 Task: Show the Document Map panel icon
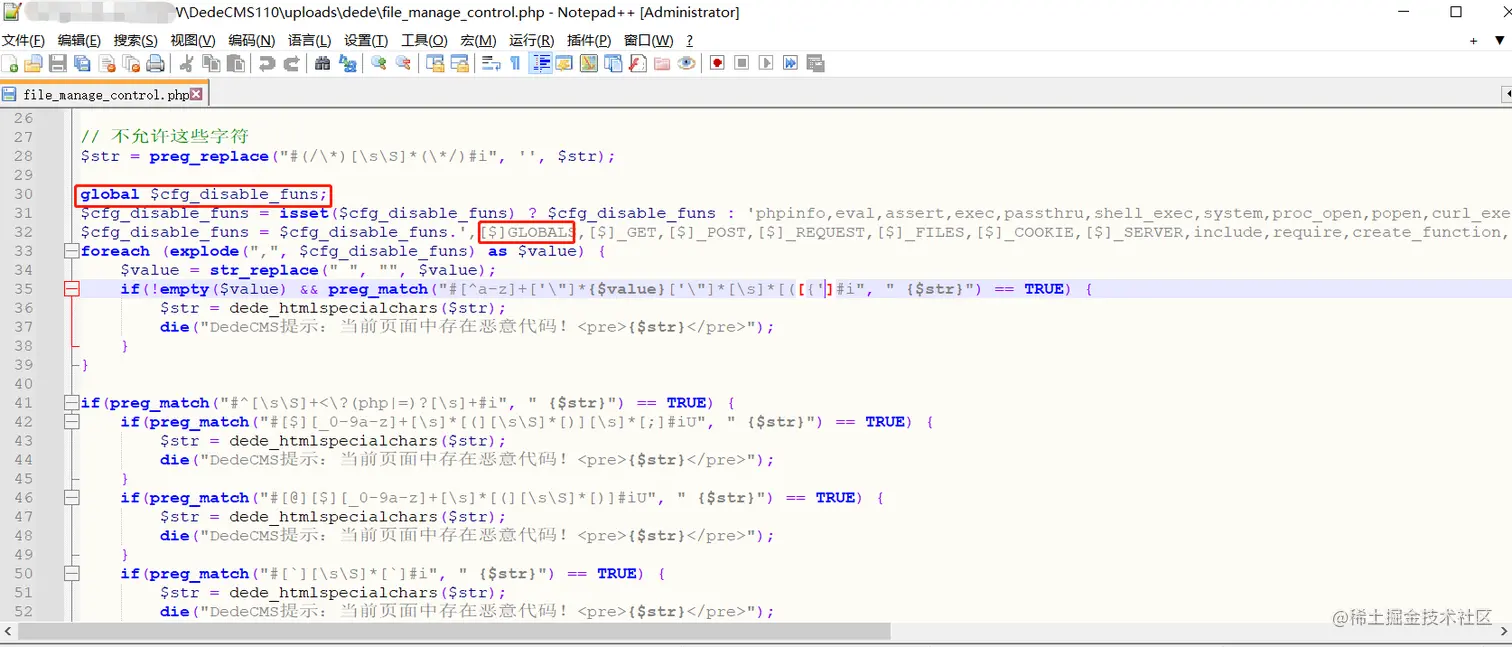tap(588, 63)
